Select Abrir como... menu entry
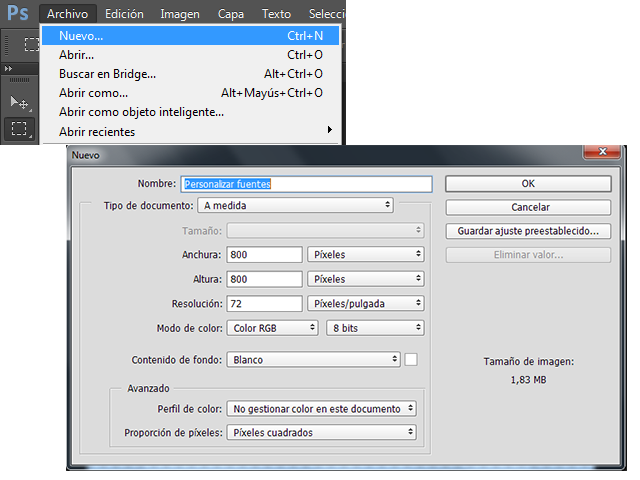 [x=191, y=93]
